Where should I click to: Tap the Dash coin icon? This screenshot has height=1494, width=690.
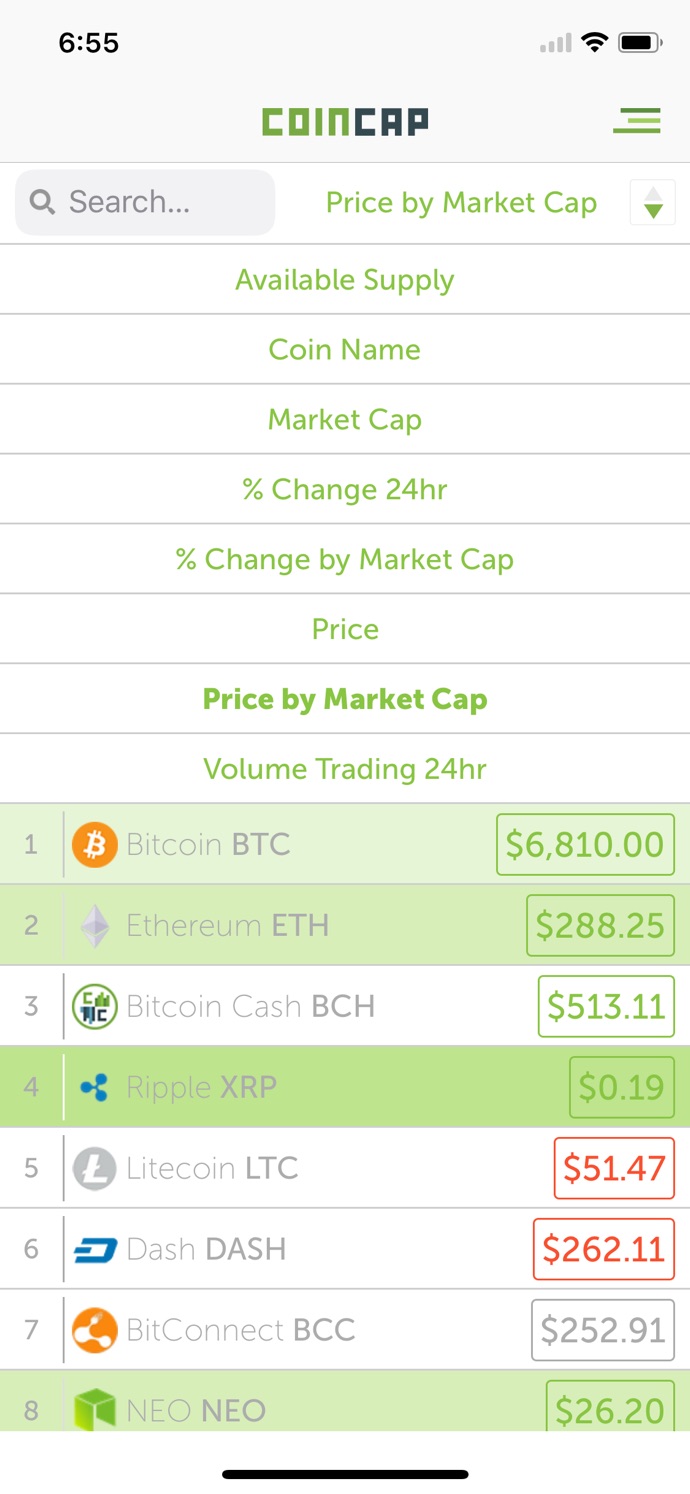pos(95,1250)
